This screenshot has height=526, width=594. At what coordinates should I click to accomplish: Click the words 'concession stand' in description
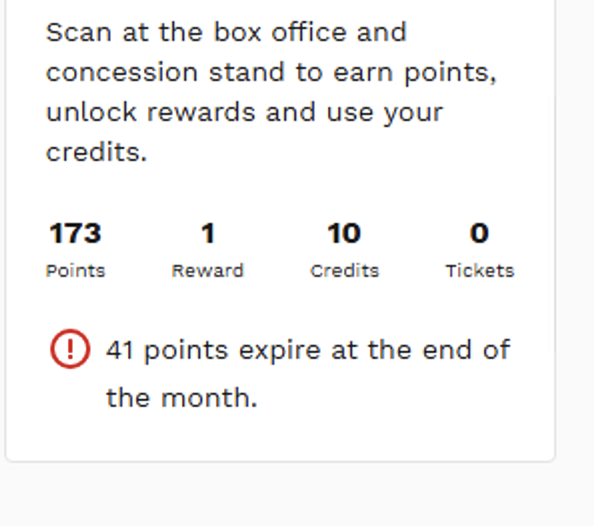[x=165, y=72]
